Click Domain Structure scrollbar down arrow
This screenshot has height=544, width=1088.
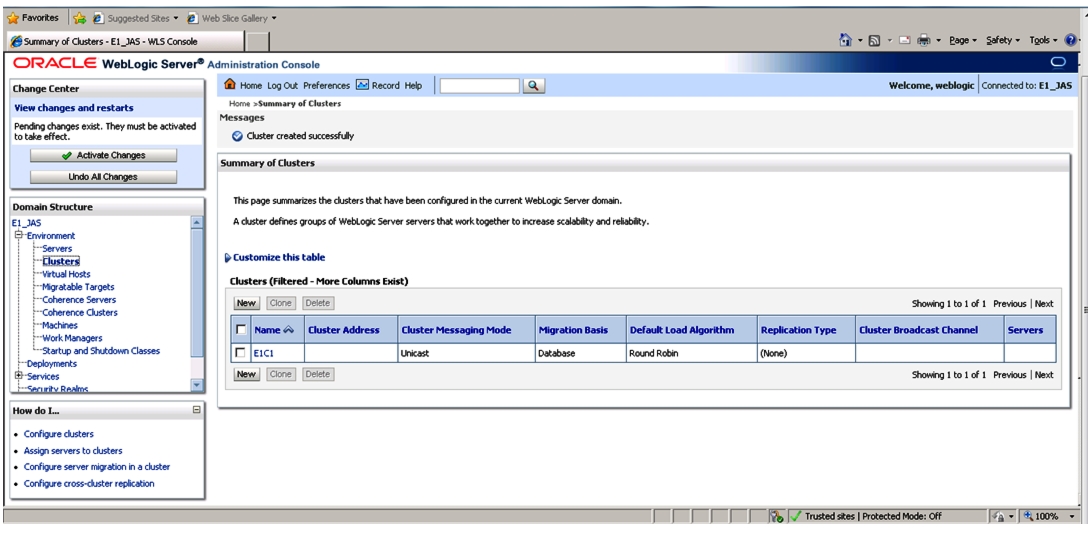pyautogui.click(x=197, y=384)
